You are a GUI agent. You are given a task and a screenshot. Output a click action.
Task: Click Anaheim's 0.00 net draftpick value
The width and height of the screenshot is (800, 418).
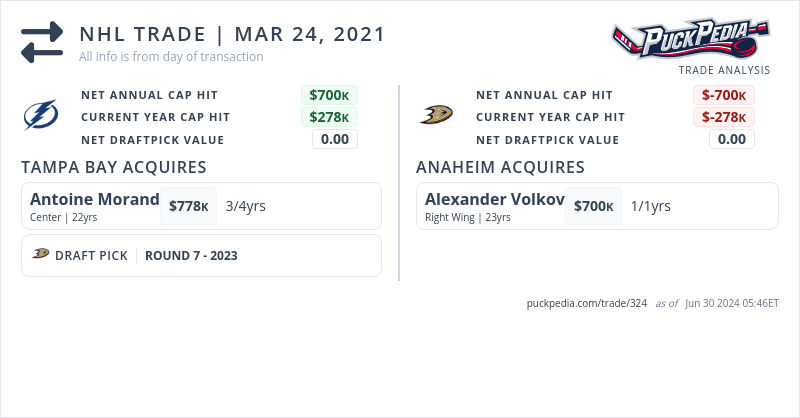click(x=731, y=139)
